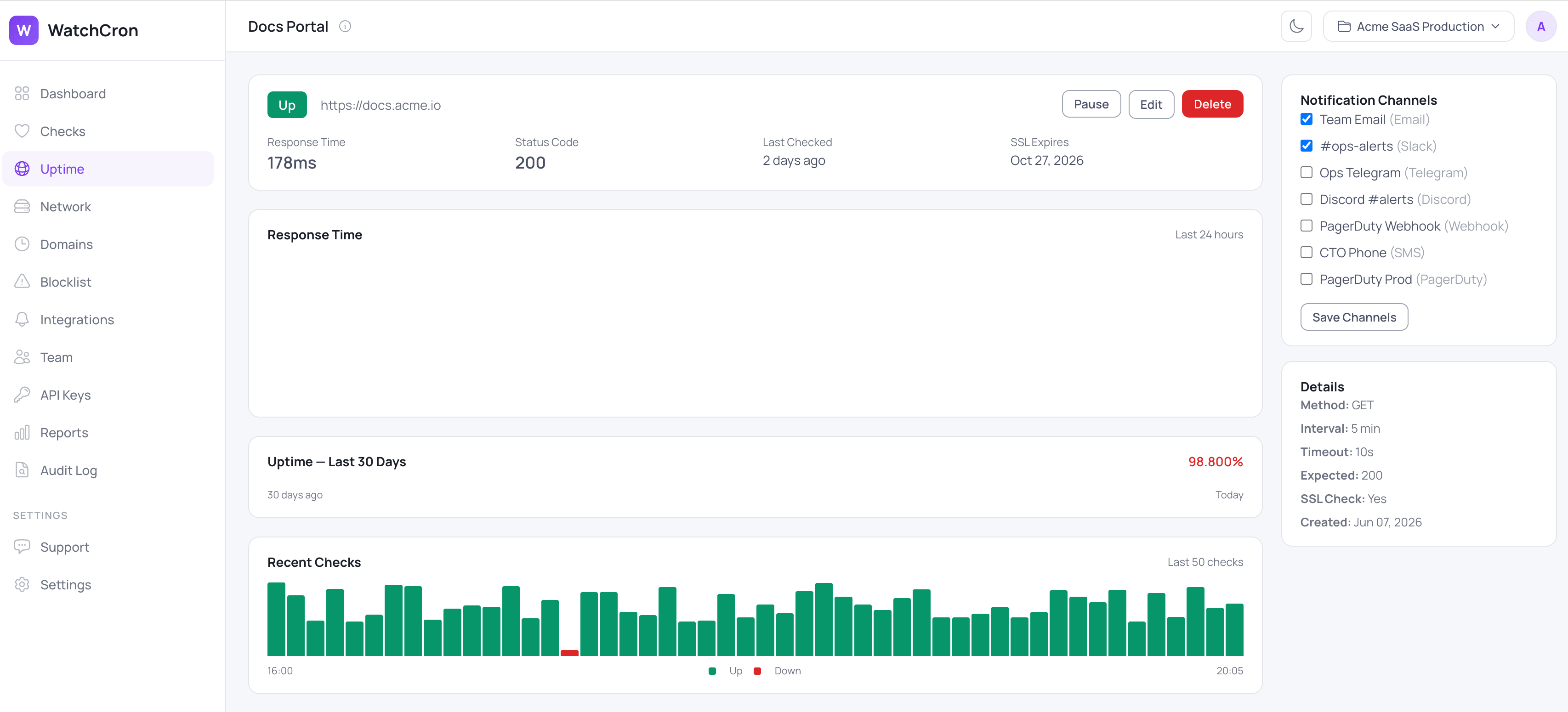Click the Integrations bell icon

[22, 319]
